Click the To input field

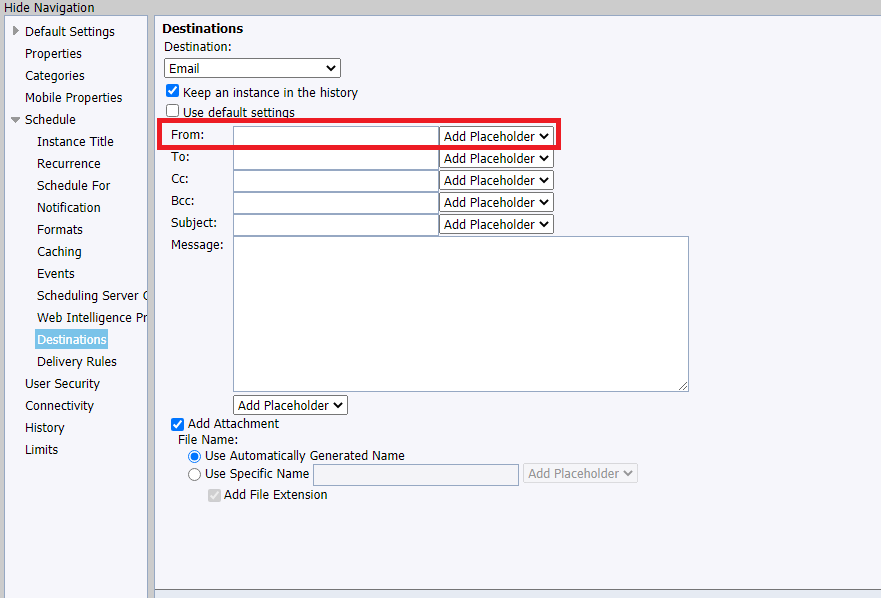pos(336,159)
